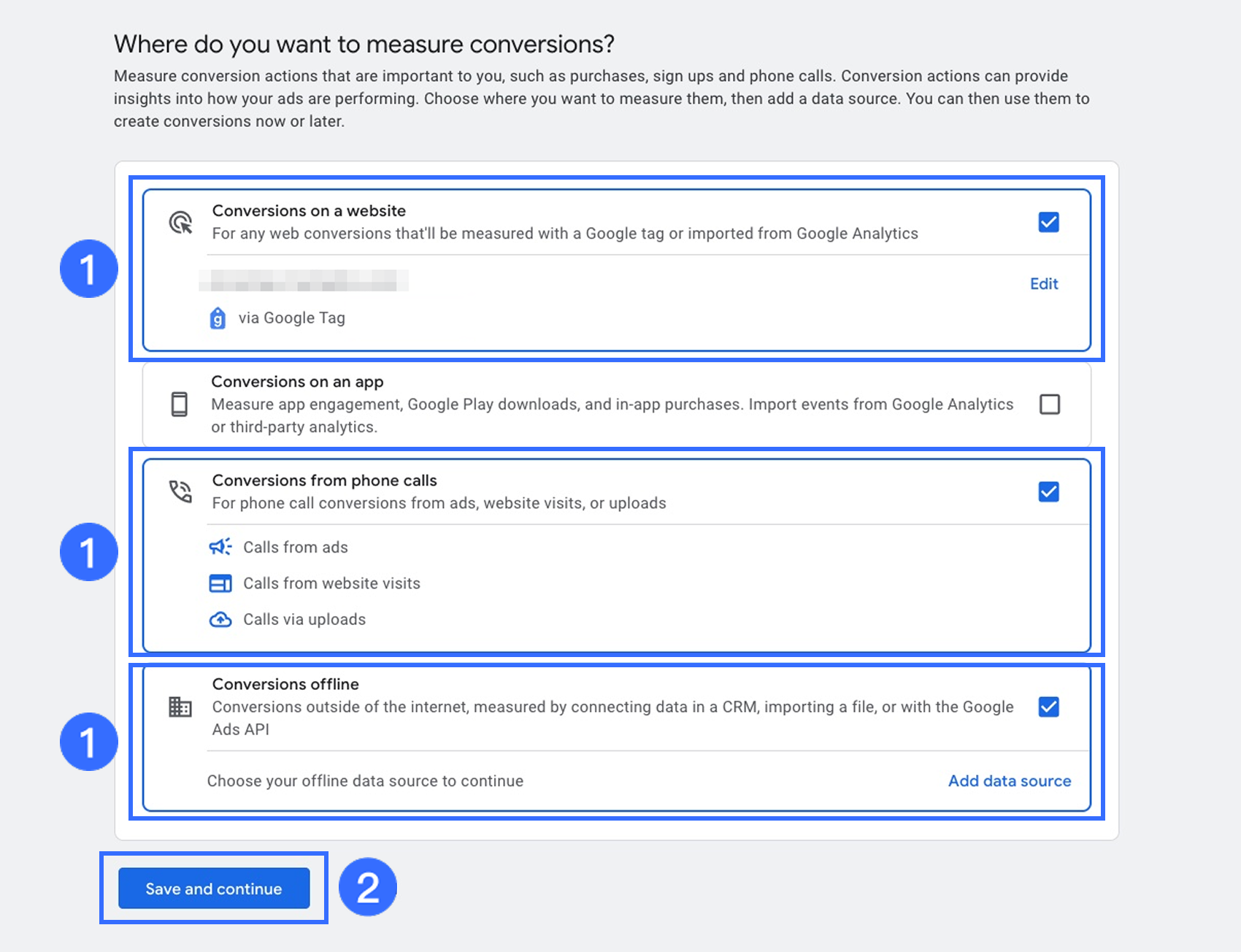
Task: Uncheck Conversions on a website checkbox
Action: (x=1048, y=222)
